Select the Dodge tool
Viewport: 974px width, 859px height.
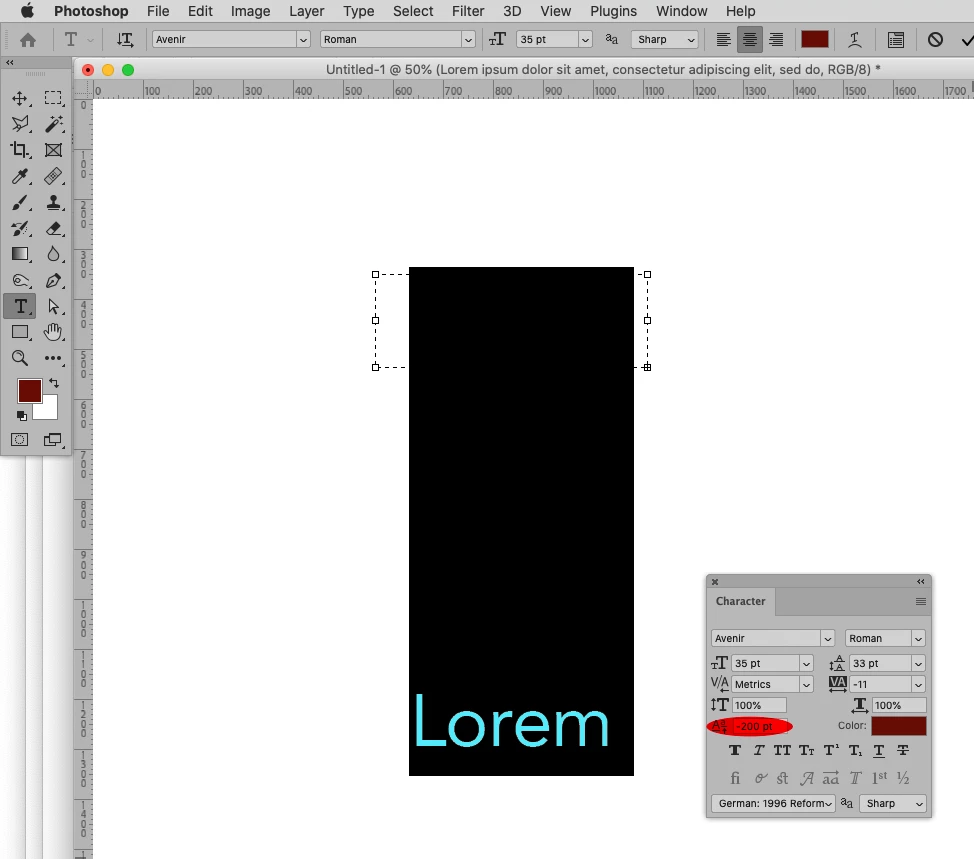coord(20,280)
